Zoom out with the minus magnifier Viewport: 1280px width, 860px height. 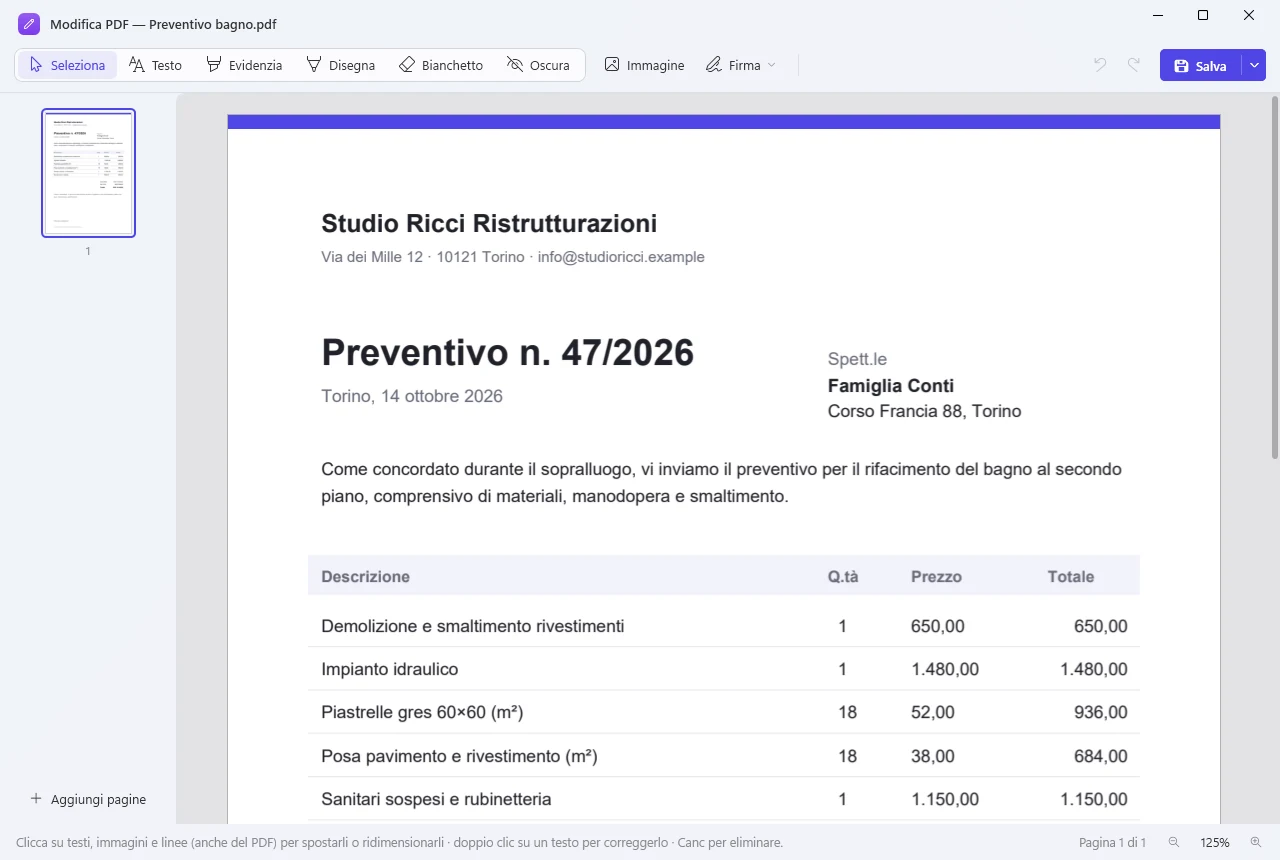point(1174,843)
